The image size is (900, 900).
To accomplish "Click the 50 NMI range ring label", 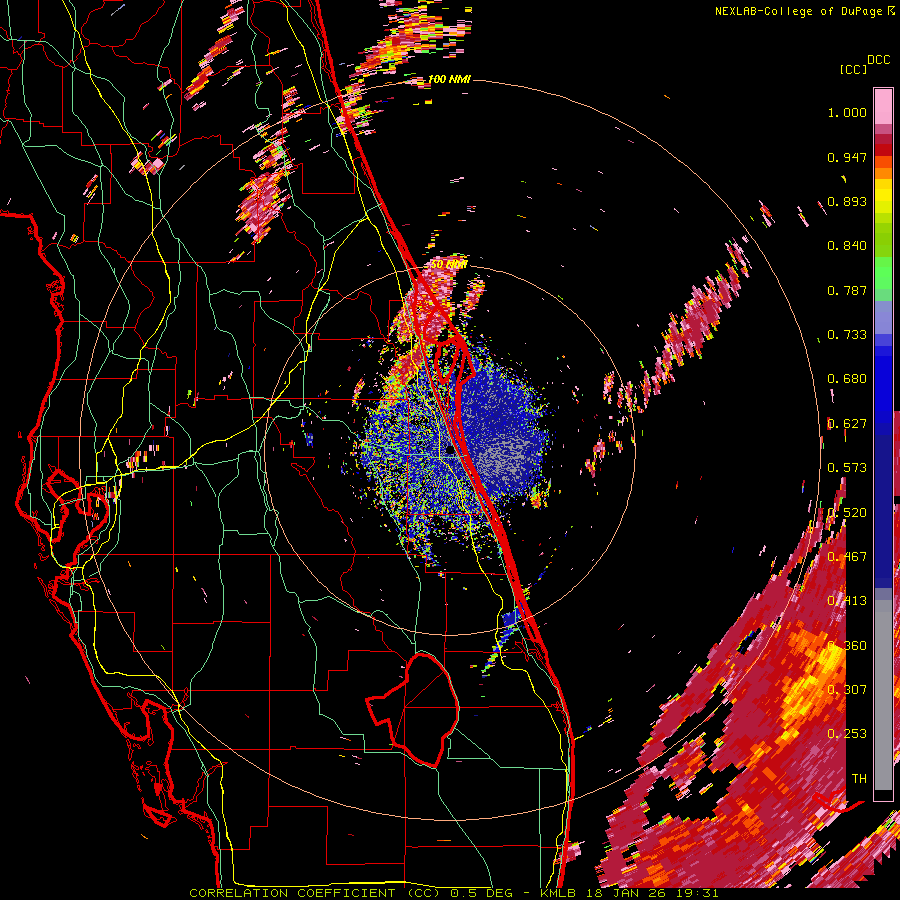I will click(449, 264).
